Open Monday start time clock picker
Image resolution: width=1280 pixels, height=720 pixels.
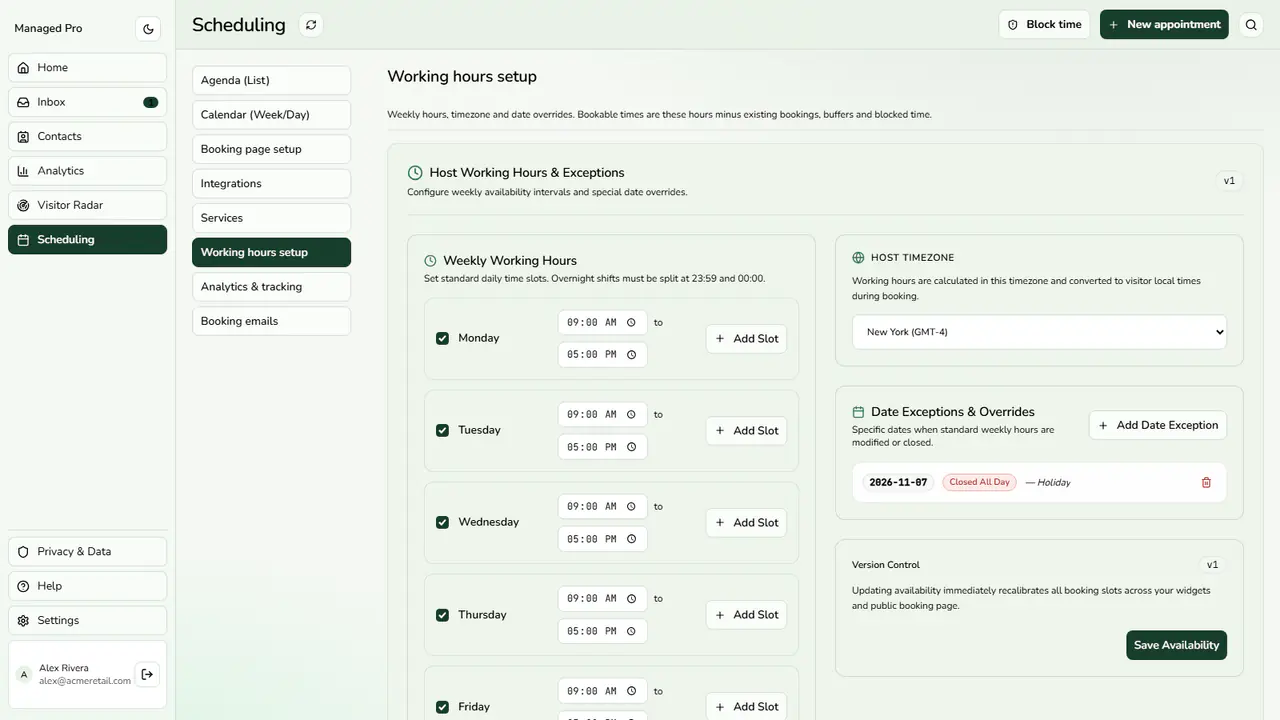pyautogui.click(x=631, y=322)
